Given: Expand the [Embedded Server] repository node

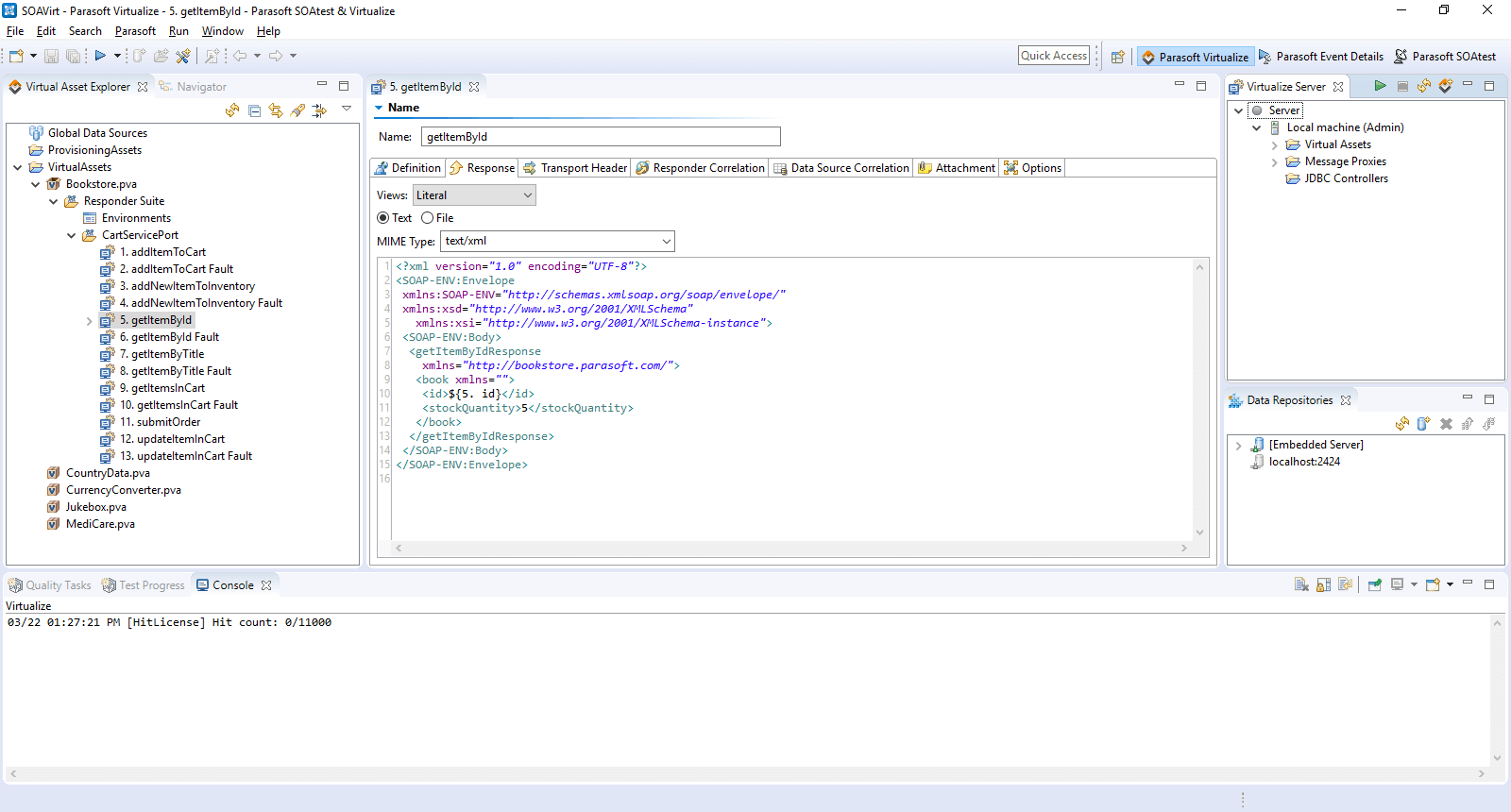Looking at the screenshot, I should (1239, 446).
